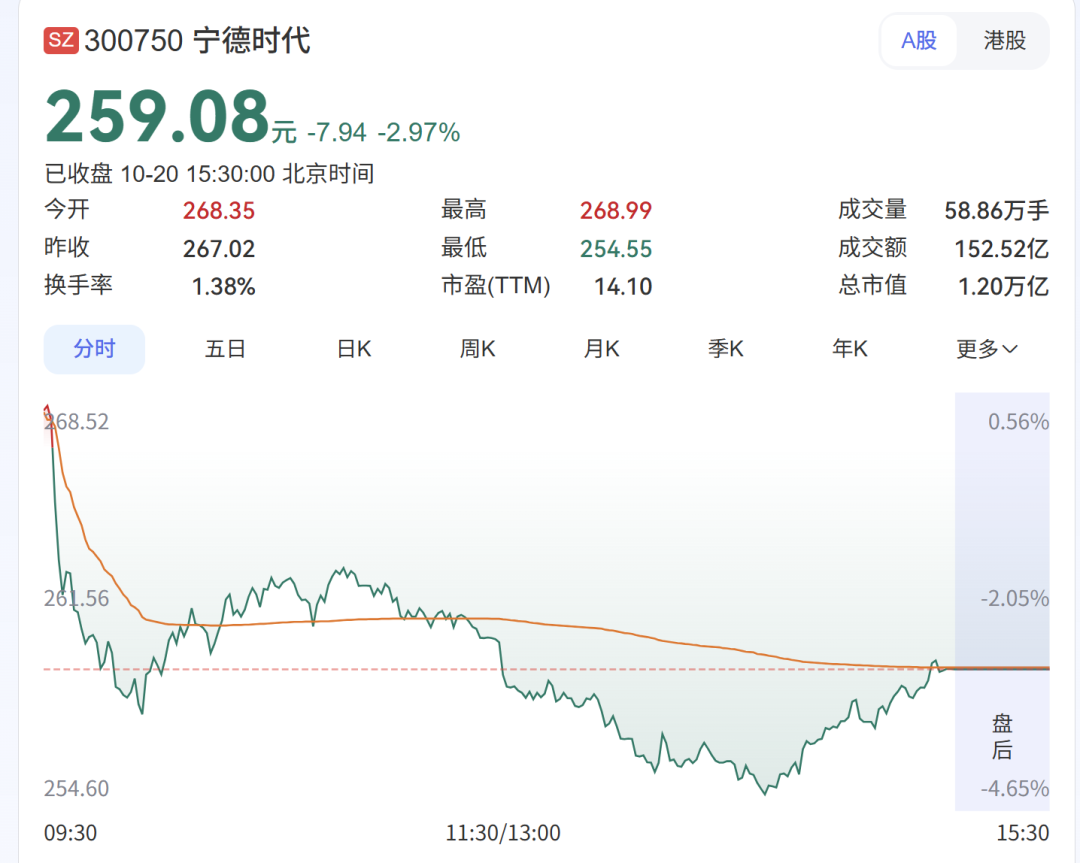Image resolution: width=1080 pixels, height=863 pixels.
Task: Click the current price 259.08
Action: pyautogui.click(x=157, y=116)
